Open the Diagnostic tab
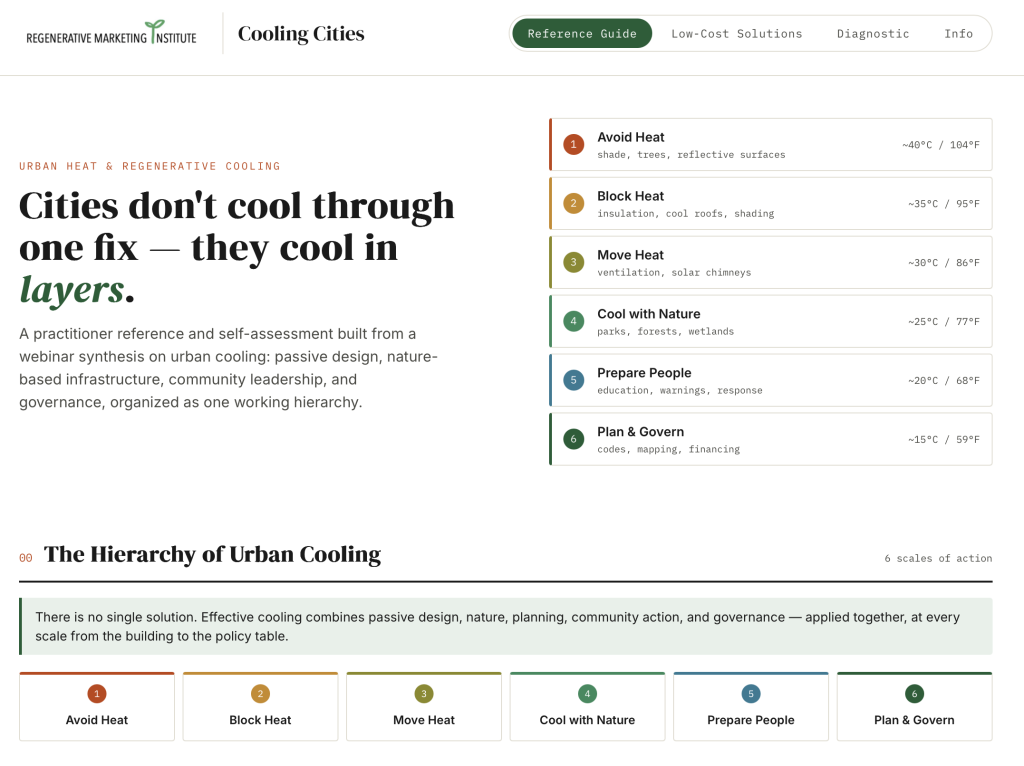Viewport: 1024px width, 766px height. coord(872,33)
